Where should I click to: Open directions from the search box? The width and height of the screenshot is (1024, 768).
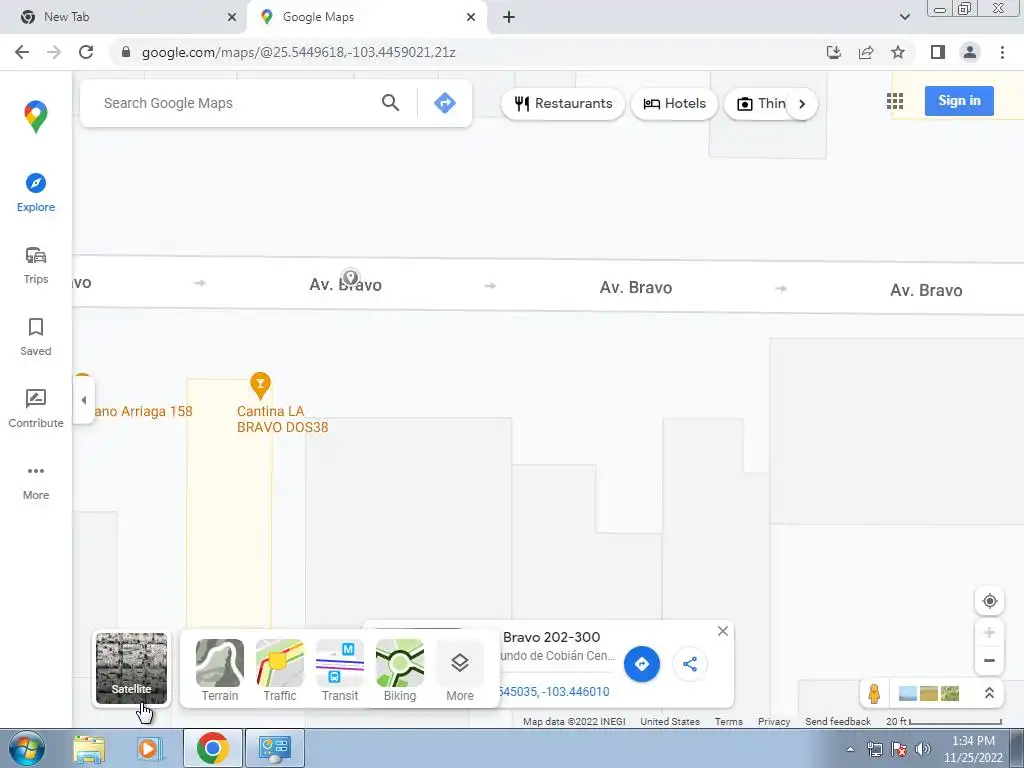pos(445,103)
